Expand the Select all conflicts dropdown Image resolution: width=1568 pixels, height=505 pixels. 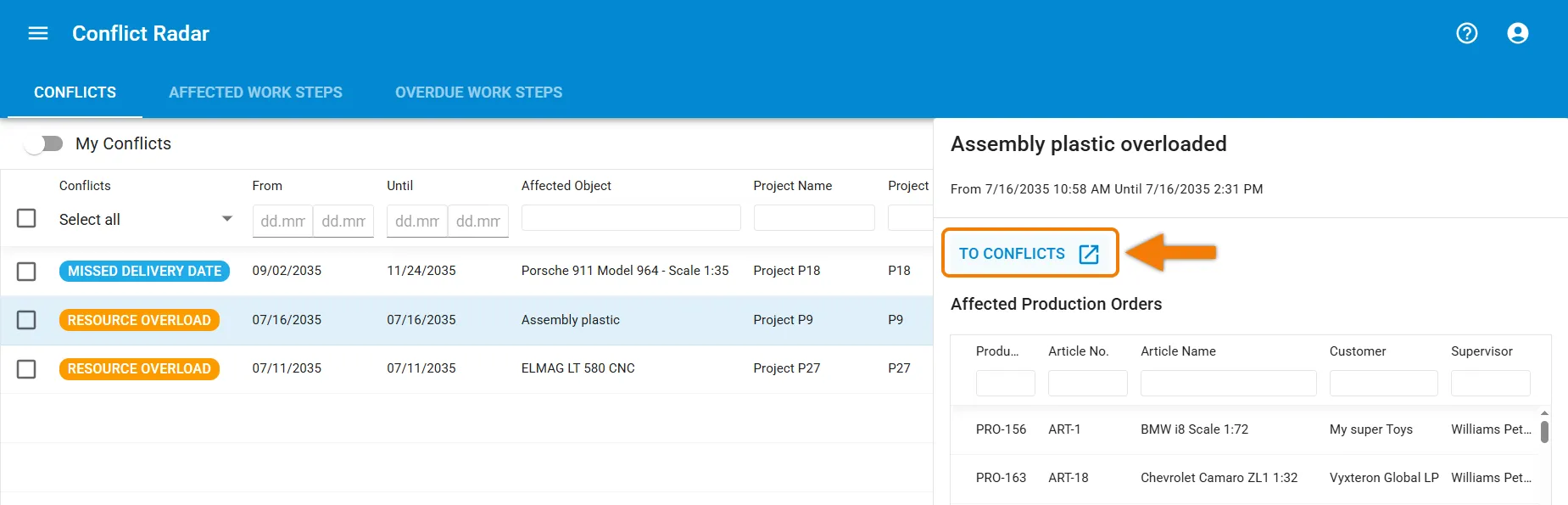coord(227,219)
